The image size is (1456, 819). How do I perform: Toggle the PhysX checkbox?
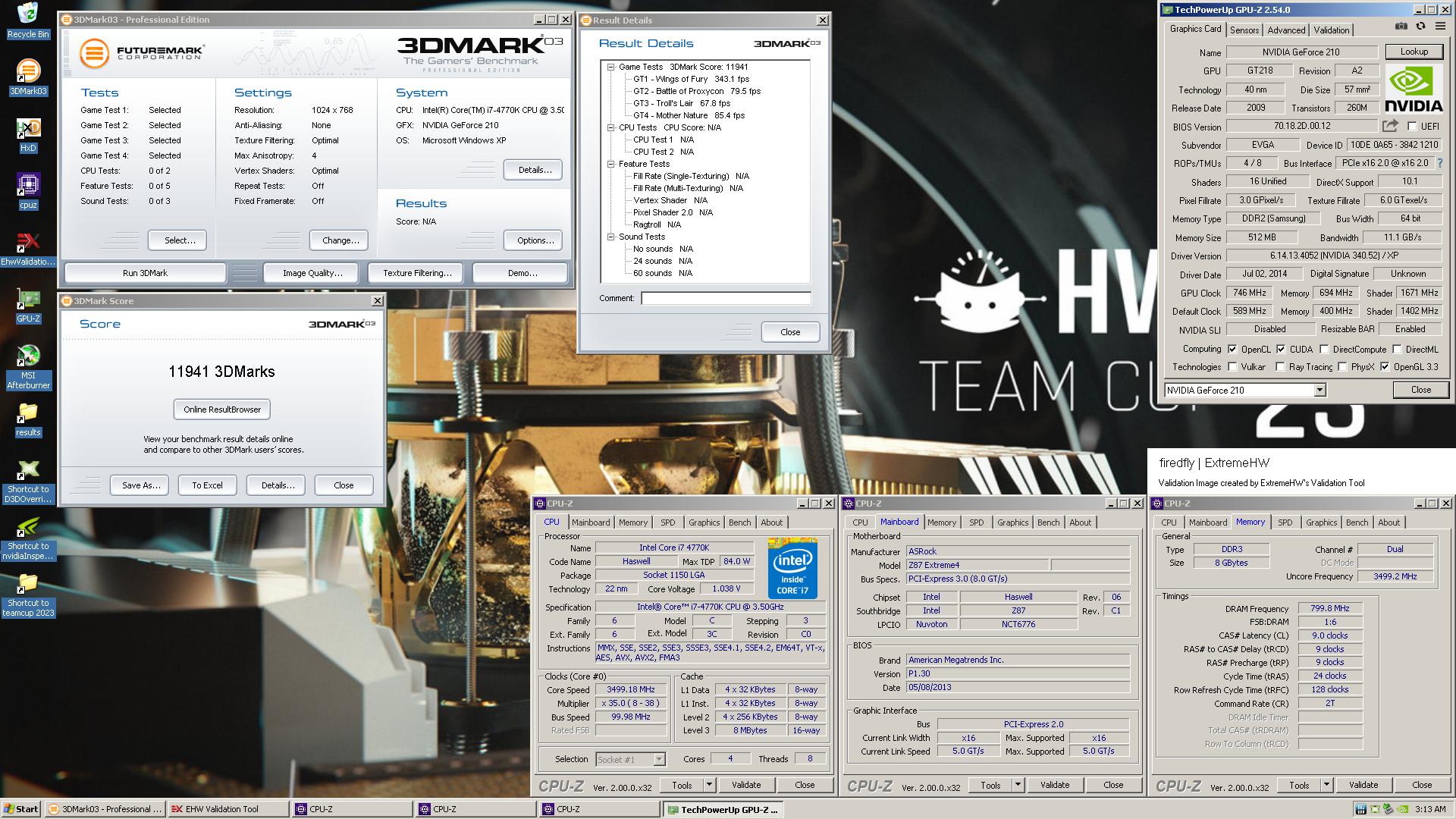coord(1342,367)
